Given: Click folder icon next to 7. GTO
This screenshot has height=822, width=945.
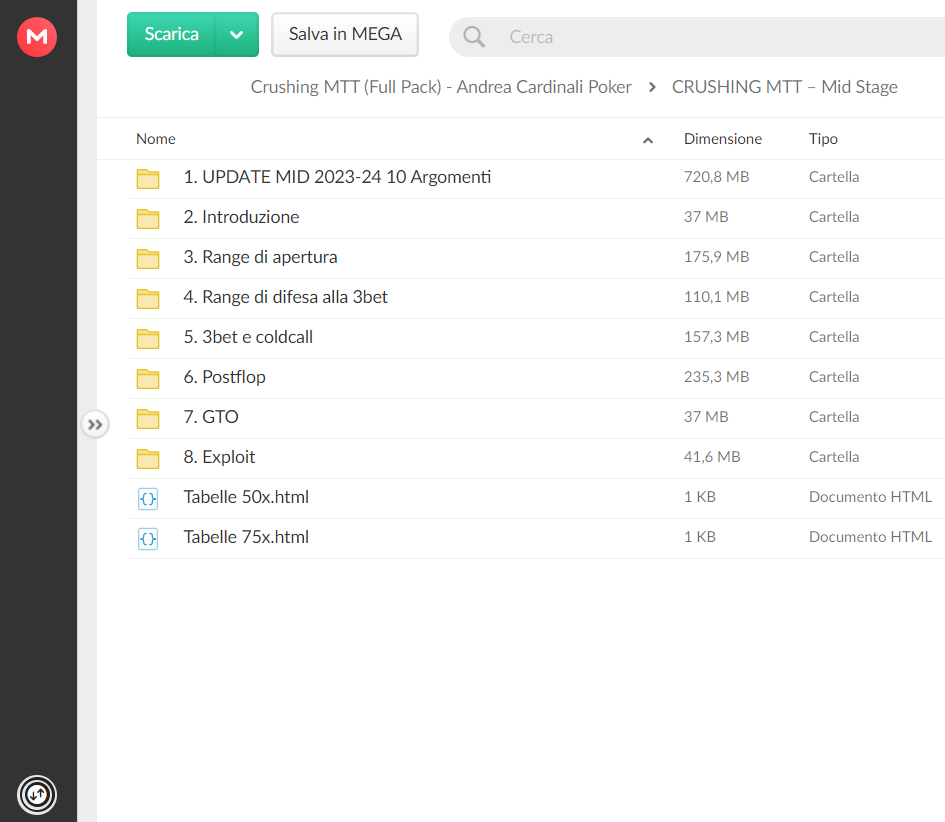Looking at the screenshot, I should [148, 418].
